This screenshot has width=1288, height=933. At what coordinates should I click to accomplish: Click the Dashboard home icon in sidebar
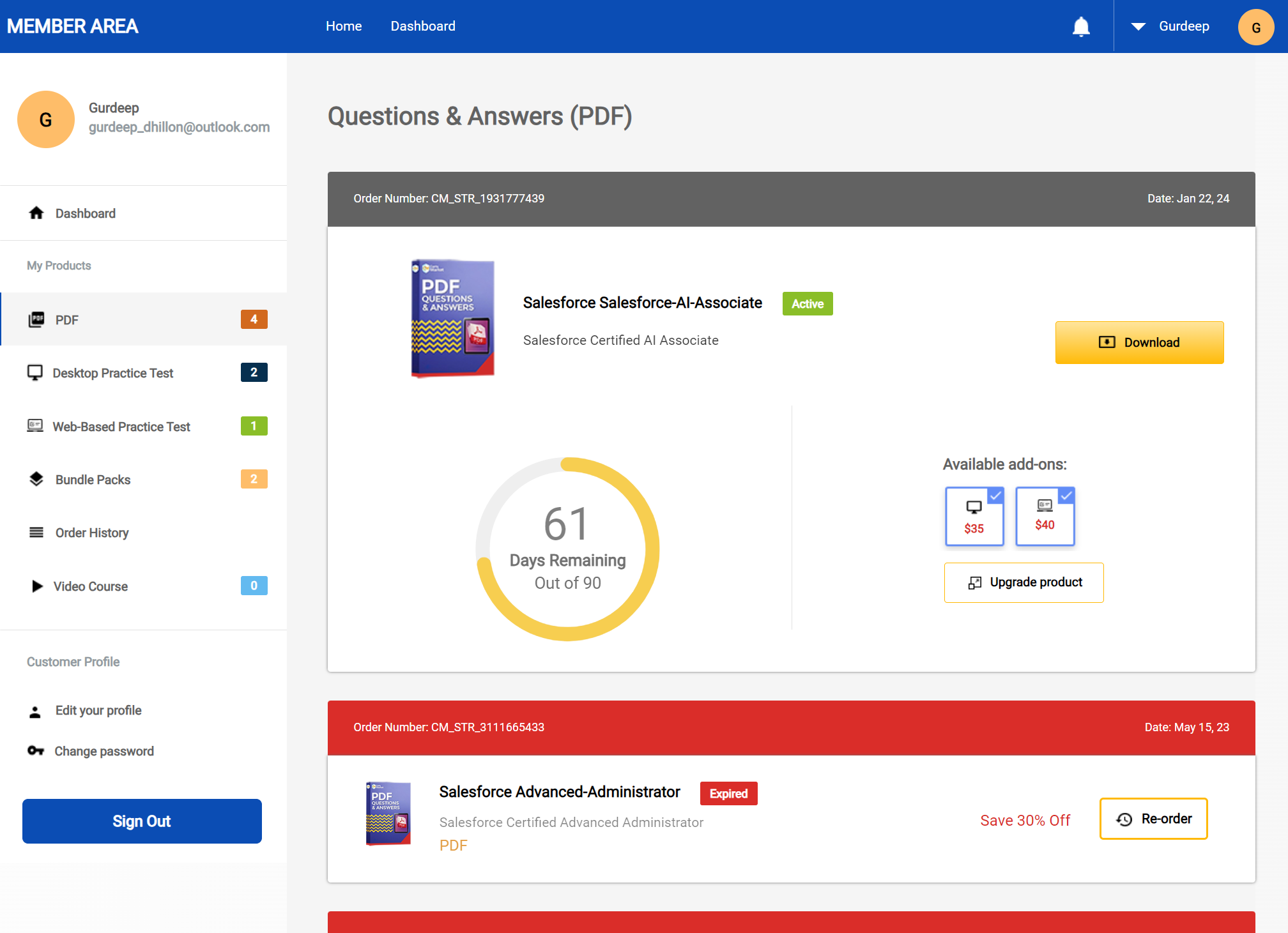[x=36, y=213]
